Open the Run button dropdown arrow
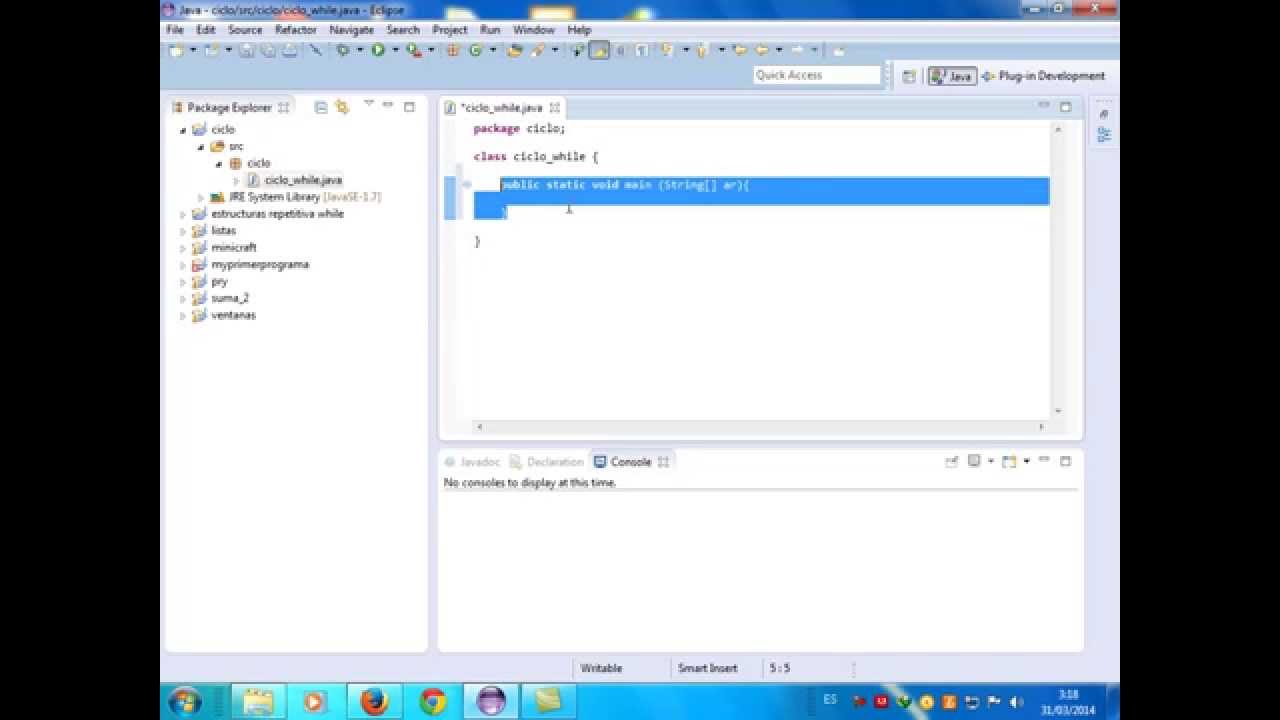Image resolution: width=1280 pixels, height=720 pixels. (x=393, y=50)
